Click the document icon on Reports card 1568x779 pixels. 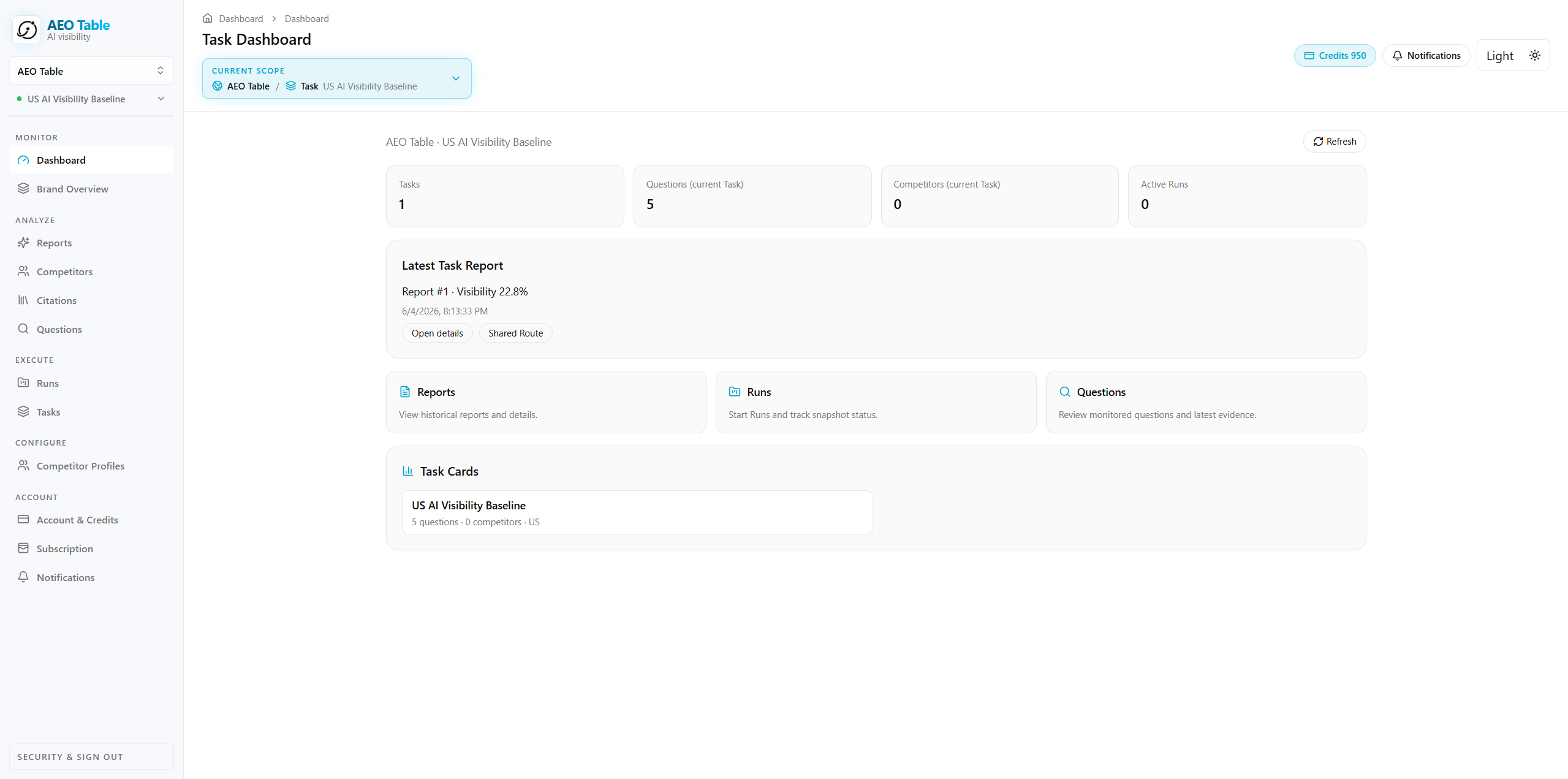(405, 392)
